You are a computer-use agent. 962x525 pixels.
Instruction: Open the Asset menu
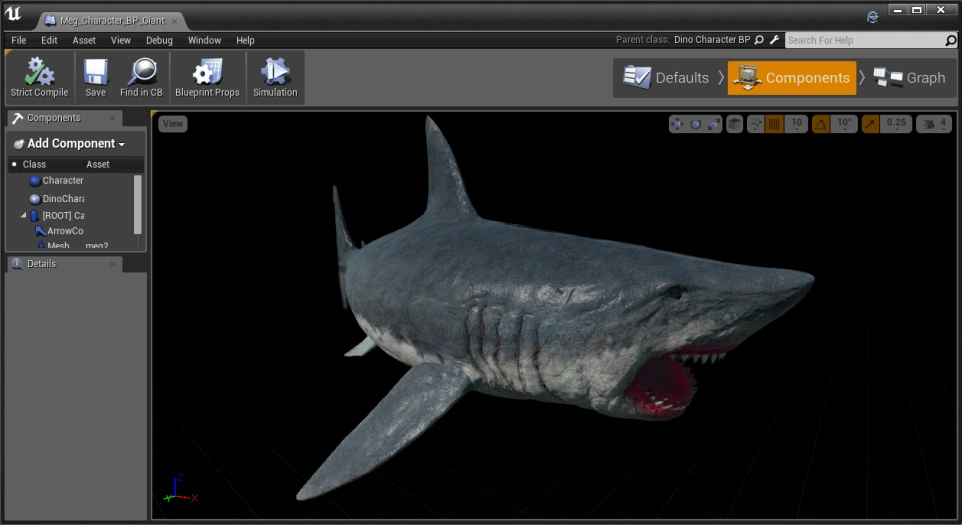tap(84, 40)
